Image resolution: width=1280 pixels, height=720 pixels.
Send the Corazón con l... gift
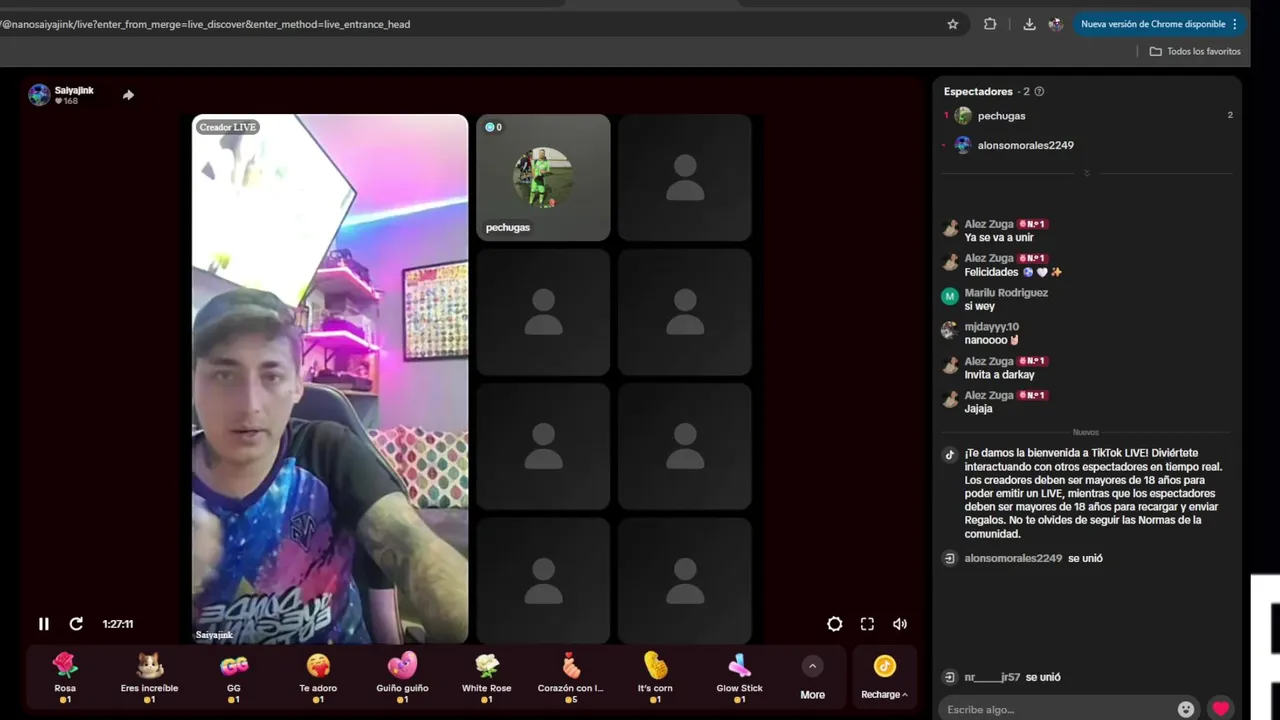571,677
